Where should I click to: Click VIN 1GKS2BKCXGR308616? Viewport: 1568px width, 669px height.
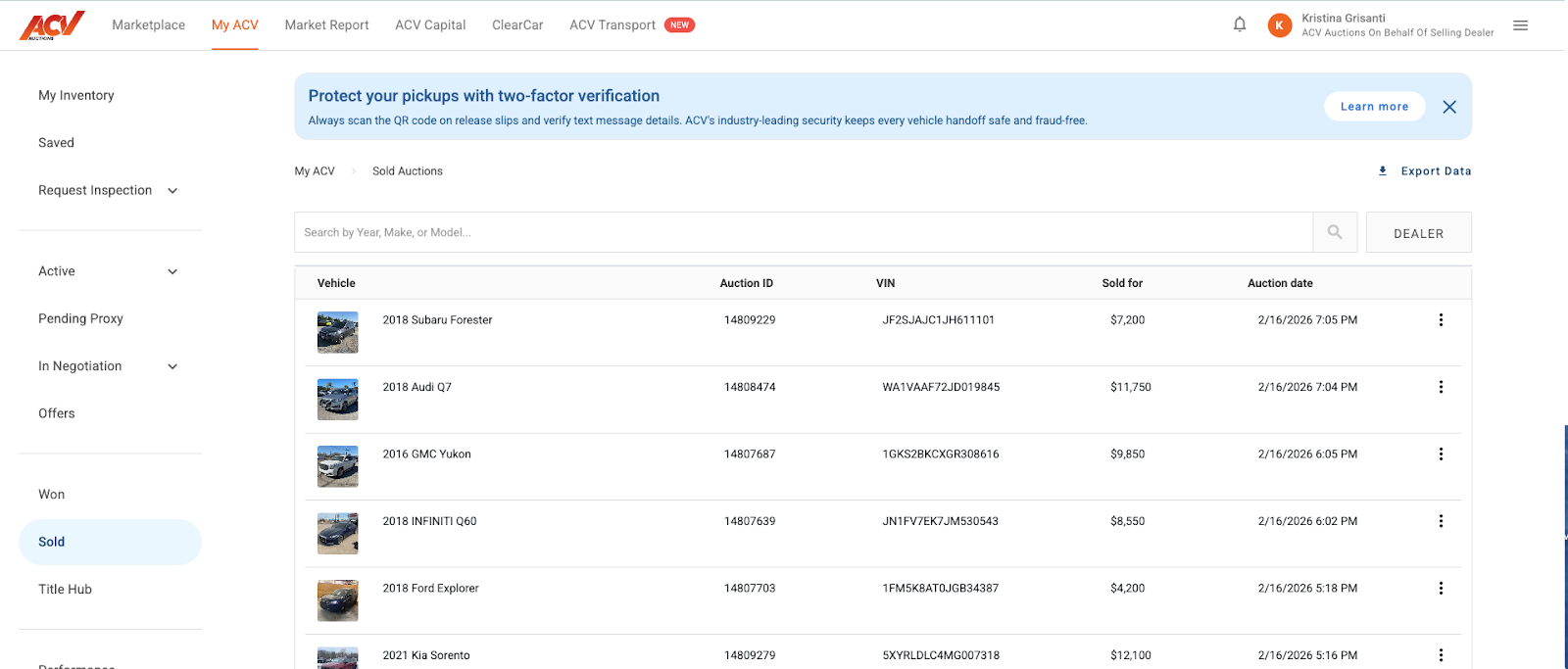(941, 454)
